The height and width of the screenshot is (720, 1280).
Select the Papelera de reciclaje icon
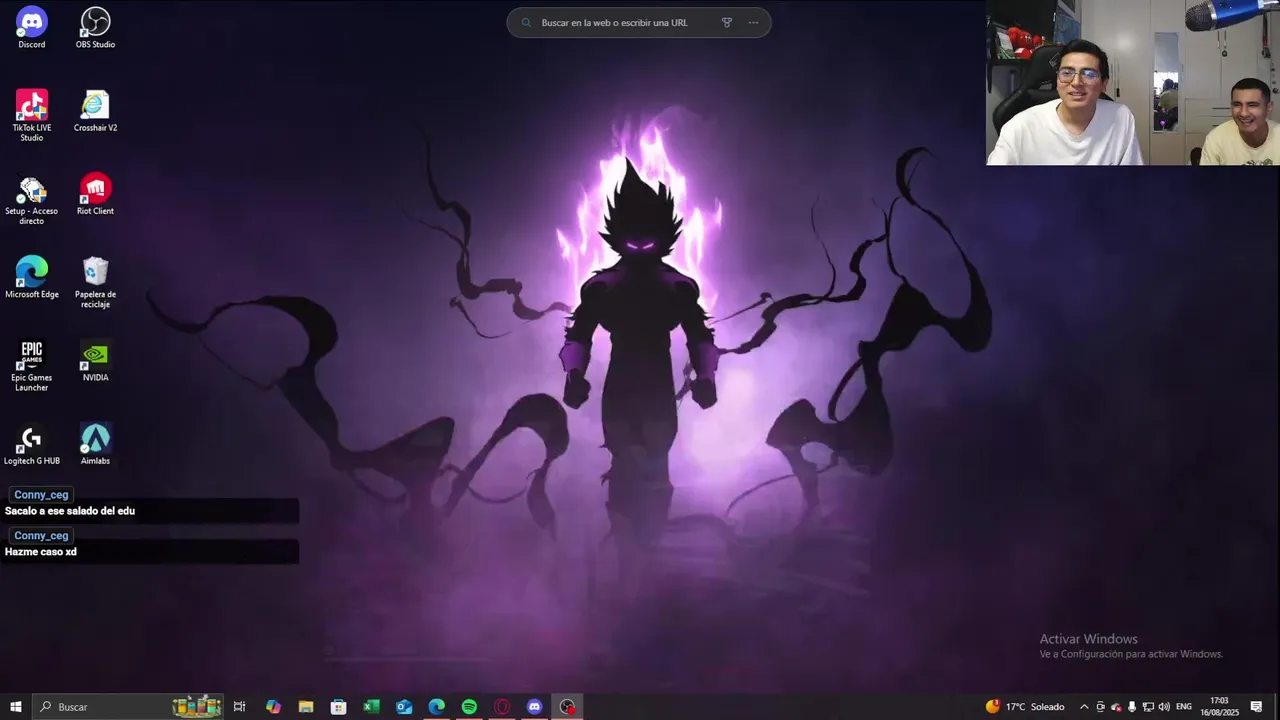pyautogui.click(x=95, y=282)
